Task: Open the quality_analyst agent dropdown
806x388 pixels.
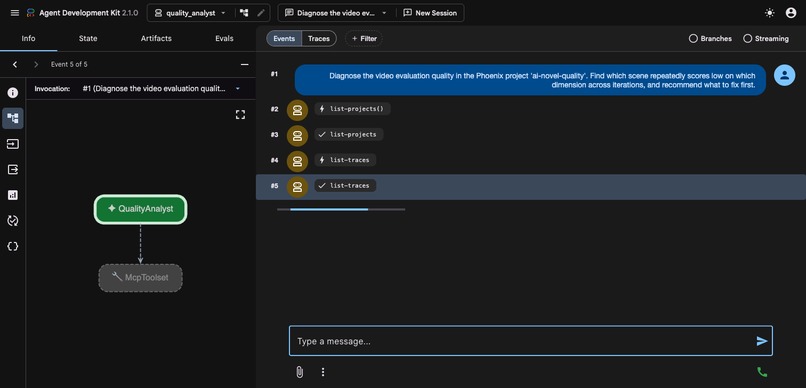Action: 191,13
